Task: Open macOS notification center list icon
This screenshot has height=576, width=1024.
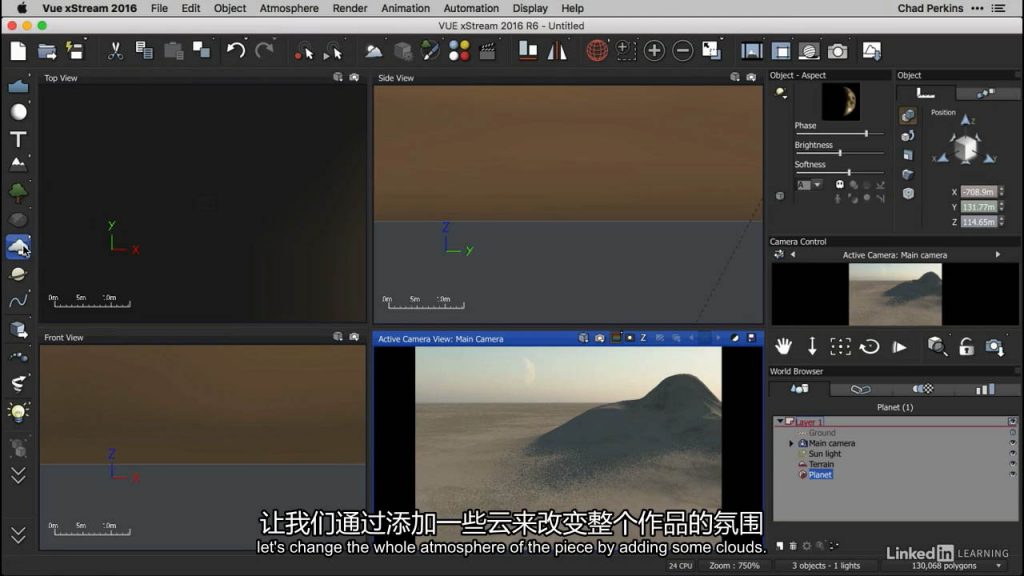Action: (999, 8)
